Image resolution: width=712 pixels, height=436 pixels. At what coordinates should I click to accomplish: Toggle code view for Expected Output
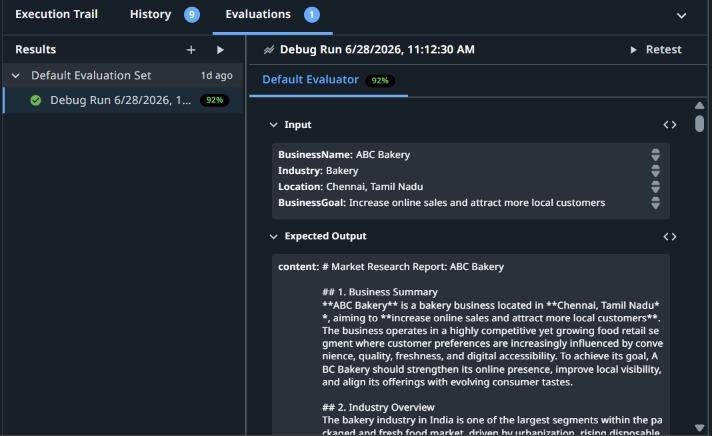click(670, 237)
